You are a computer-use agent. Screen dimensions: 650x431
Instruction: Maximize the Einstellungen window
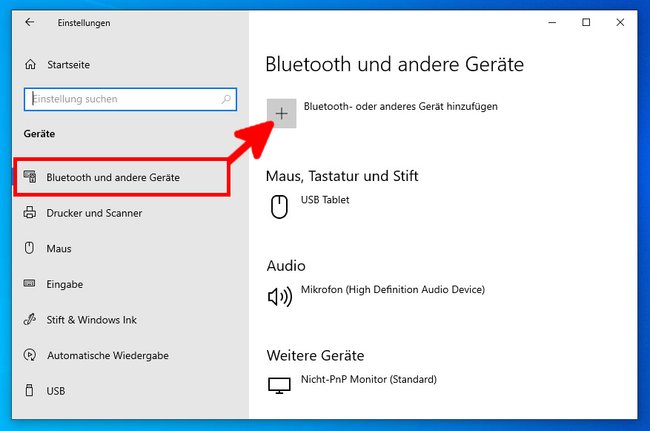click(x=586, y=22)
